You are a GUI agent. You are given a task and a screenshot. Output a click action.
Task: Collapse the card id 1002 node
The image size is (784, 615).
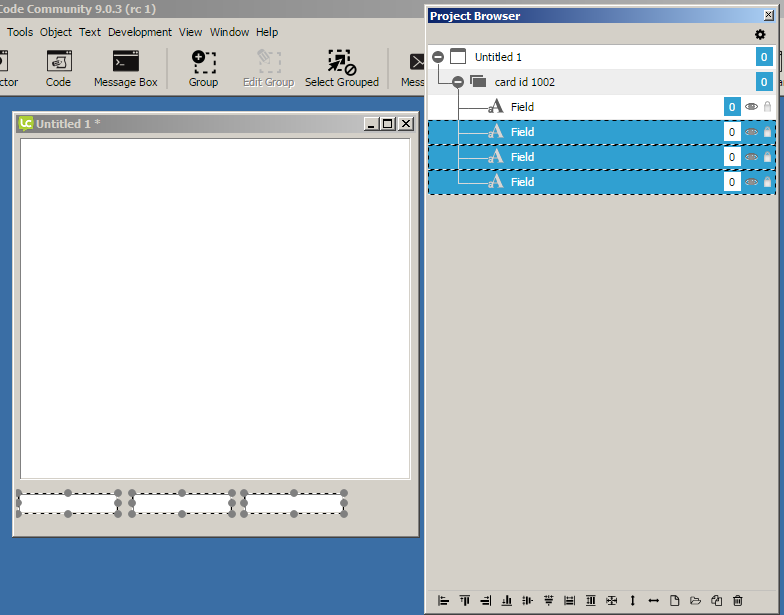coord(458,82)
